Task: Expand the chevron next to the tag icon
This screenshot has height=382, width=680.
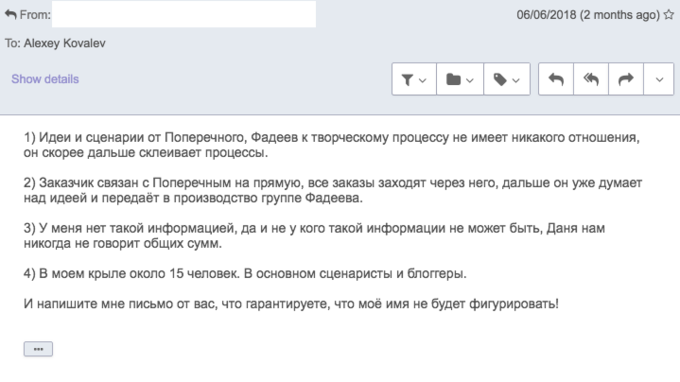Action: tap(516, 80)
